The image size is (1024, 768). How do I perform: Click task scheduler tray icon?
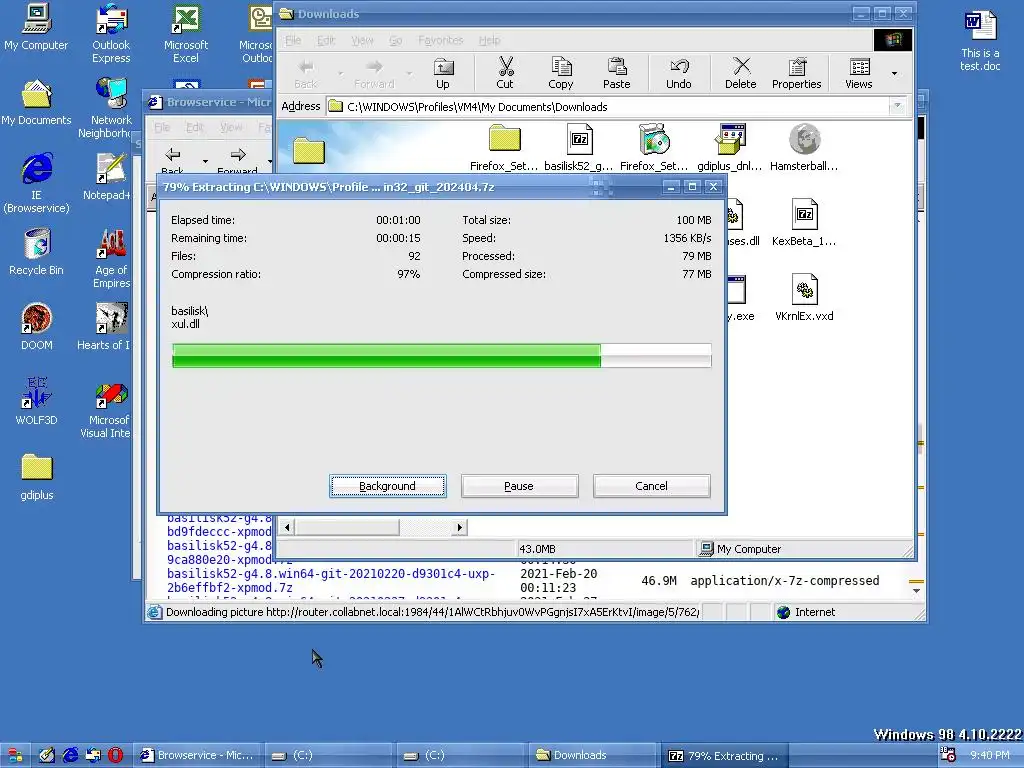[948, 755]
